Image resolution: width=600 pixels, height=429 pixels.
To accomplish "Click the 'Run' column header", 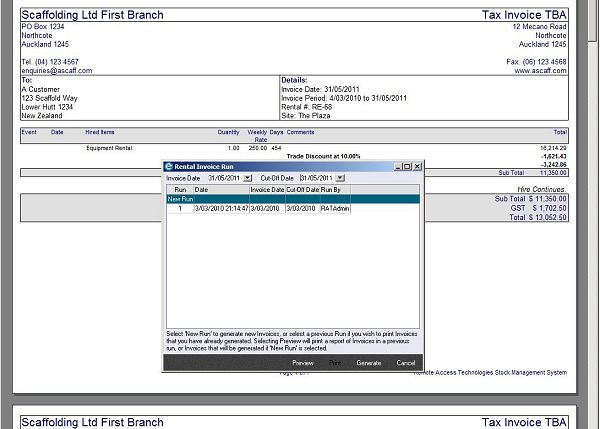I will click(180, 189).
